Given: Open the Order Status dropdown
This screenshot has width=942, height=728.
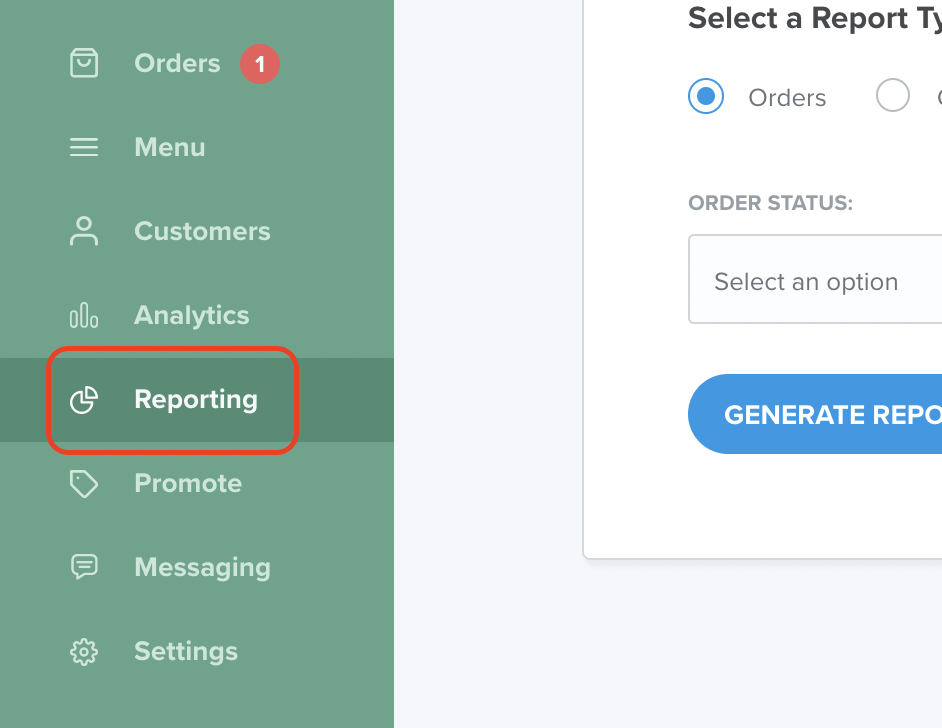Looking at the screenshot, I should (x=815, y=279).
